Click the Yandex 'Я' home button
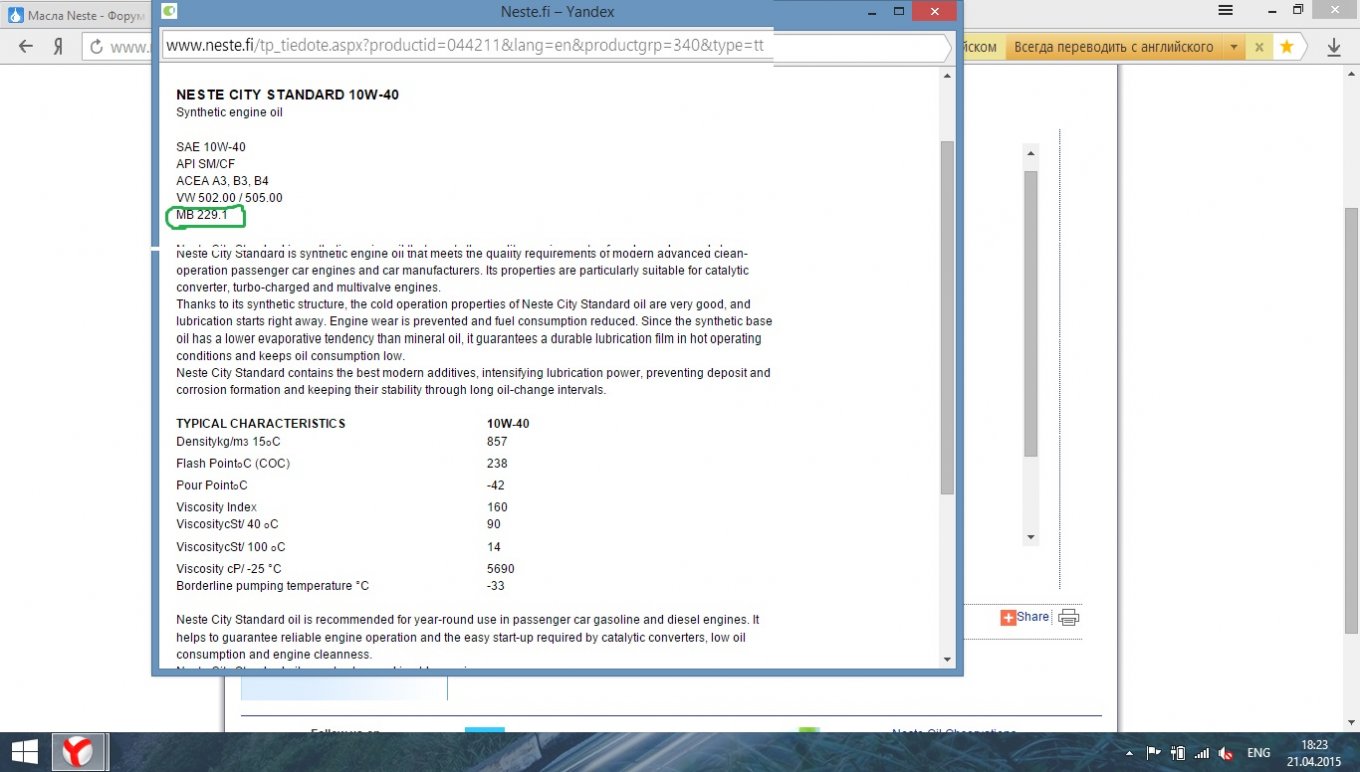Viewport: 1360px width, 772px height. (59, 47)
